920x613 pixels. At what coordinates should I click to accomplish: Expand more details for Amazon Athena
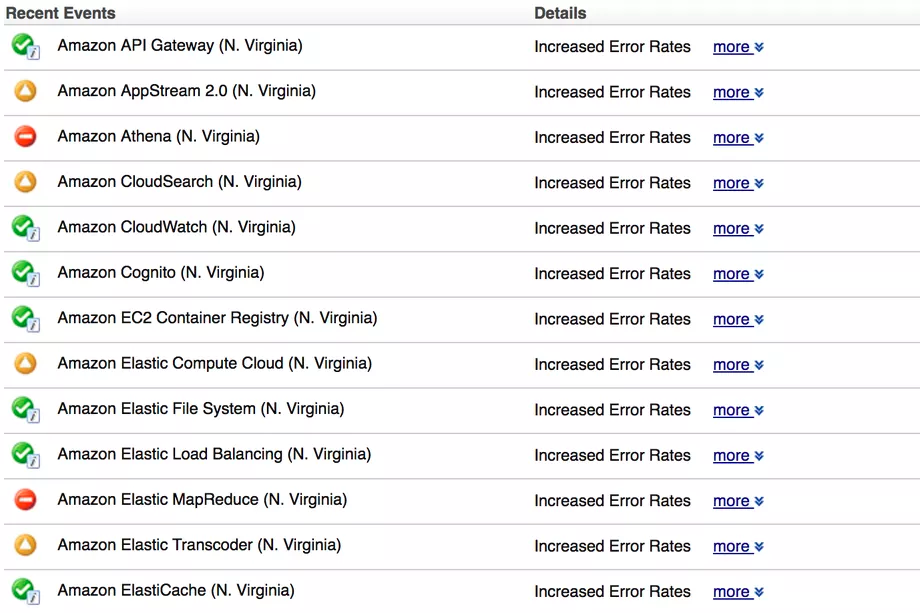coord(738,138)
